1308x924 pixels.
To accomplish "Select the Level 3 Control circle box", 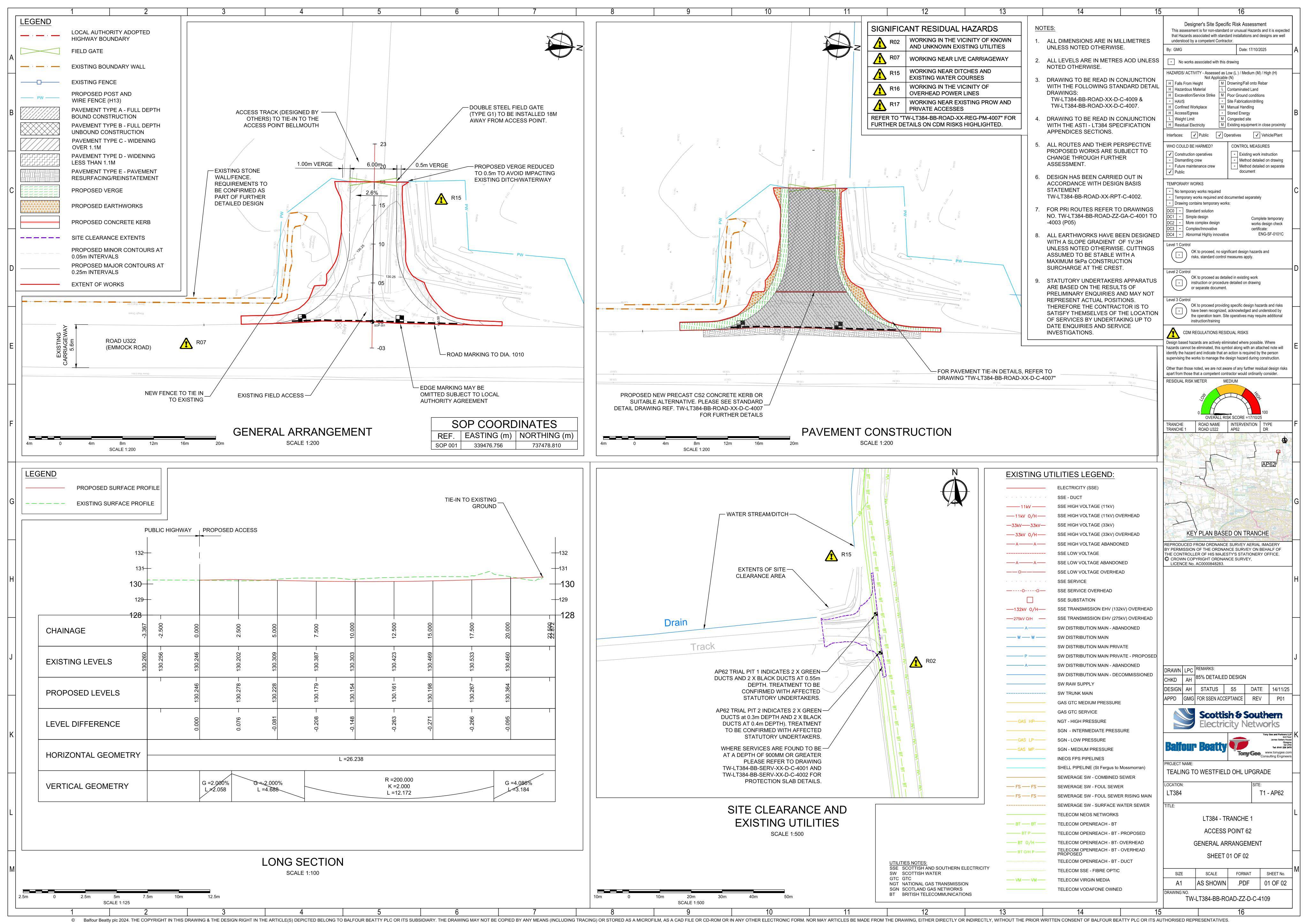I will tap(1180, 311).
